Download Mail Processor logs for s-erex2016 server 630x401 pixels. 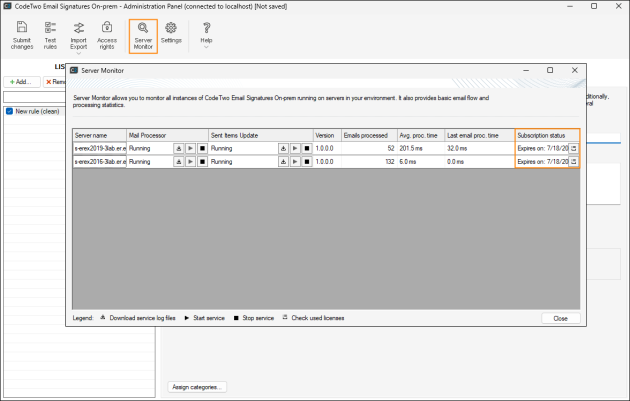pos(179,162)
